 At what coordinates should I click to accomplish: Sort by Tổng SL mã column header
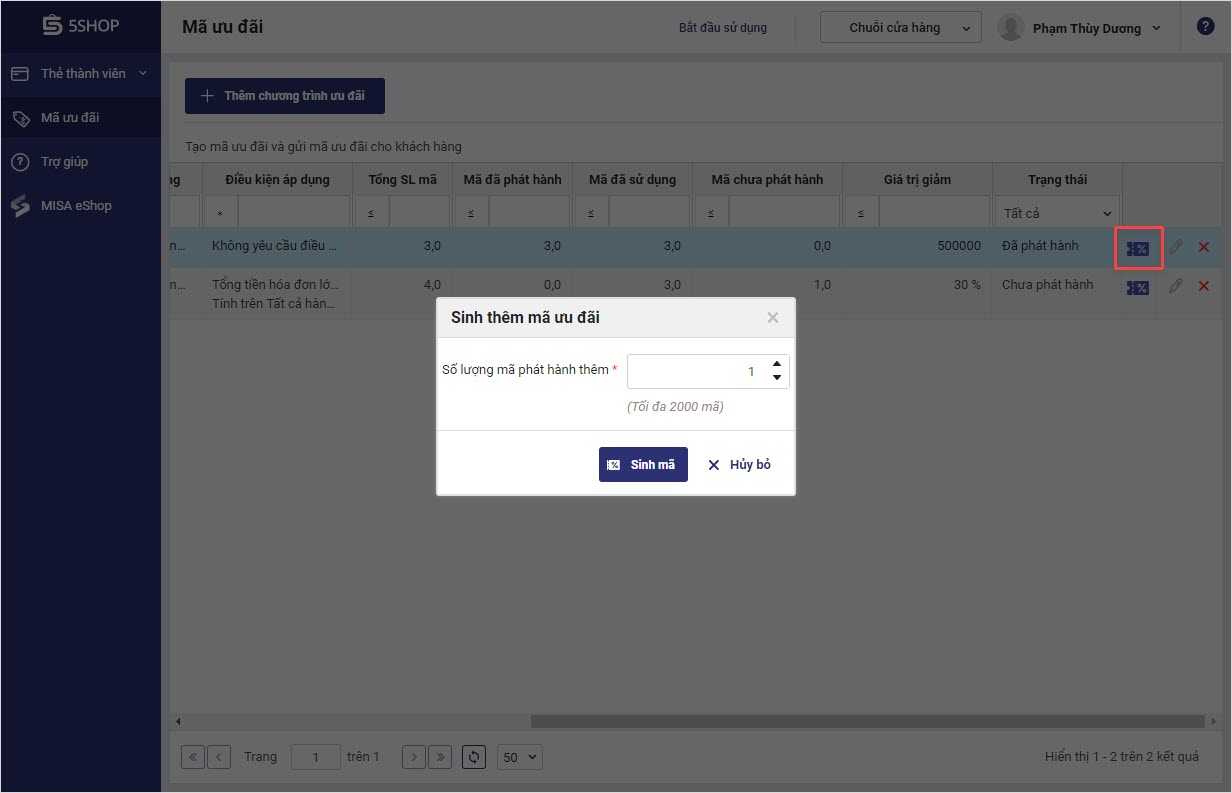403,180
